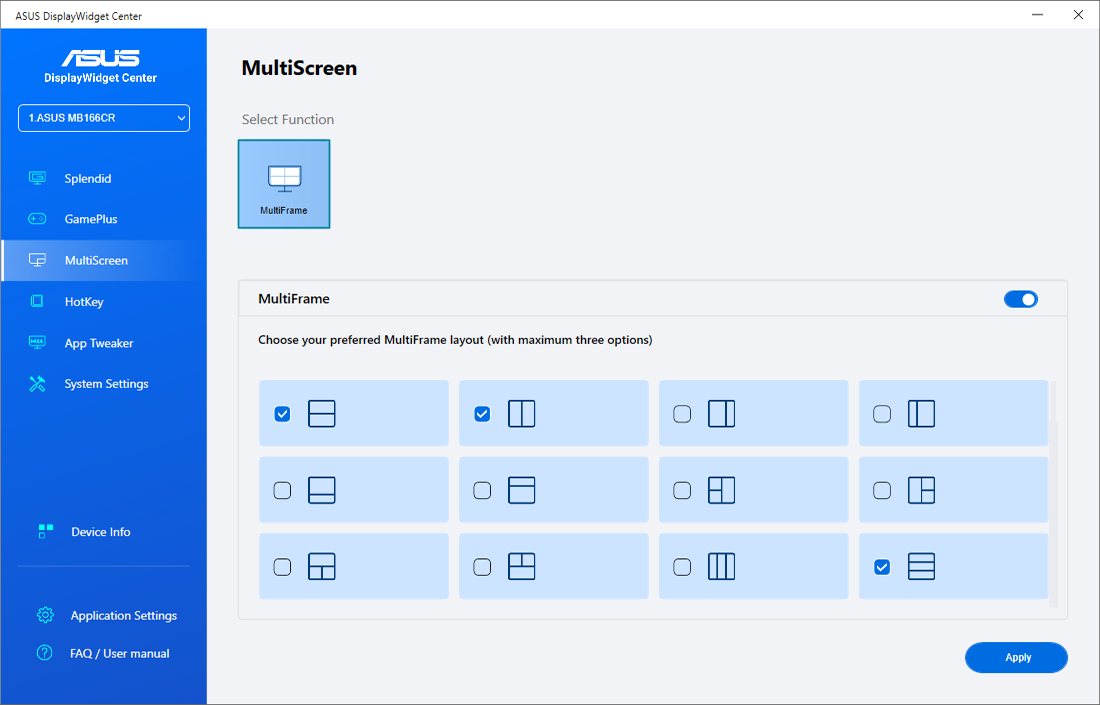The height and width of the screenshot is (705, 1100).
Task: Uncheck the three horizontal rows layout checkbox
Action: (x=882, y=567)
